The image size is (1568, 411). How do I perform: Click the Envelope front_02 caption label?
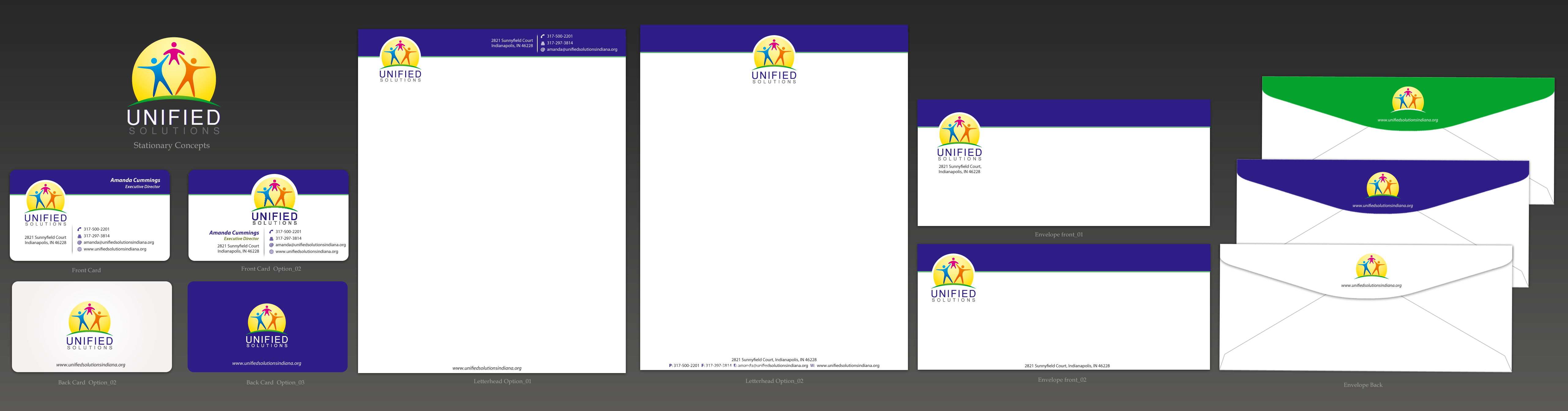pos(1062,380)
